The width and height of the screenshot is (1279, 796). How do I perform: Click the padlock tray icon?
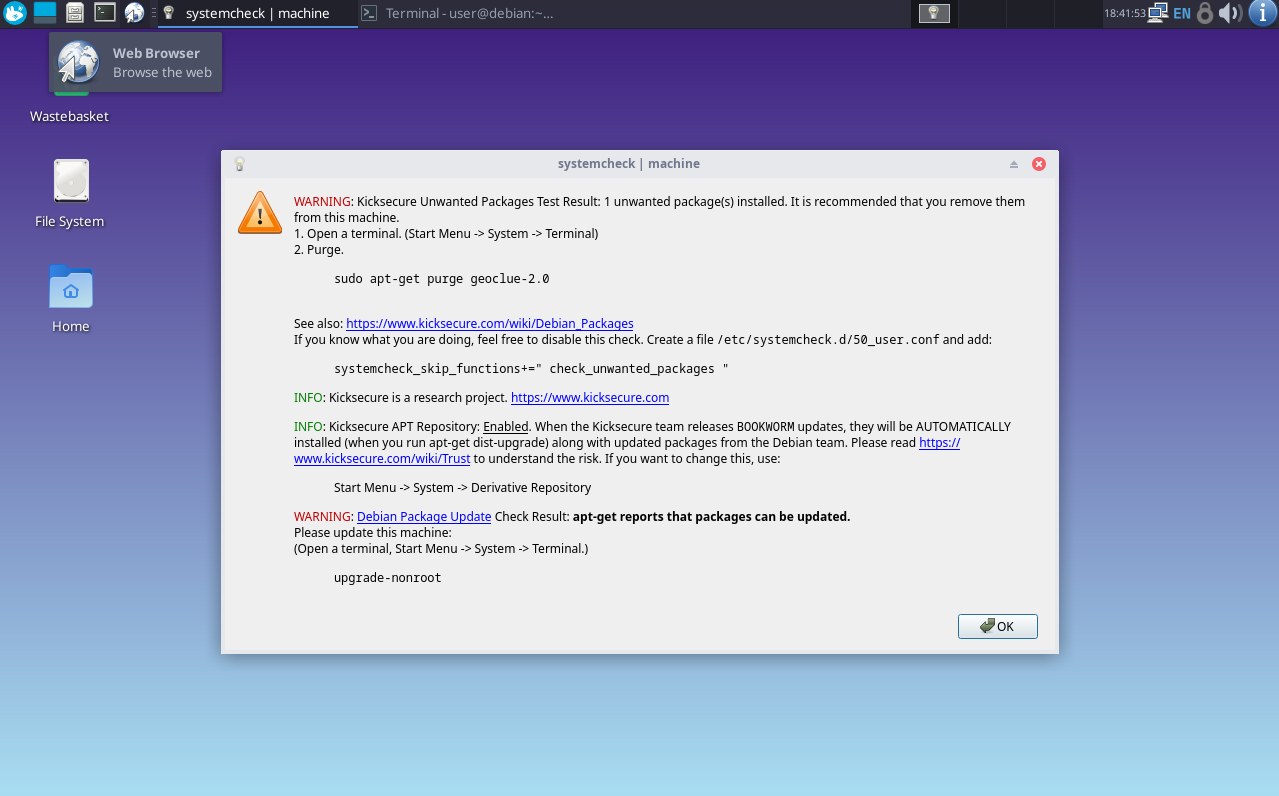point(1205,13)
